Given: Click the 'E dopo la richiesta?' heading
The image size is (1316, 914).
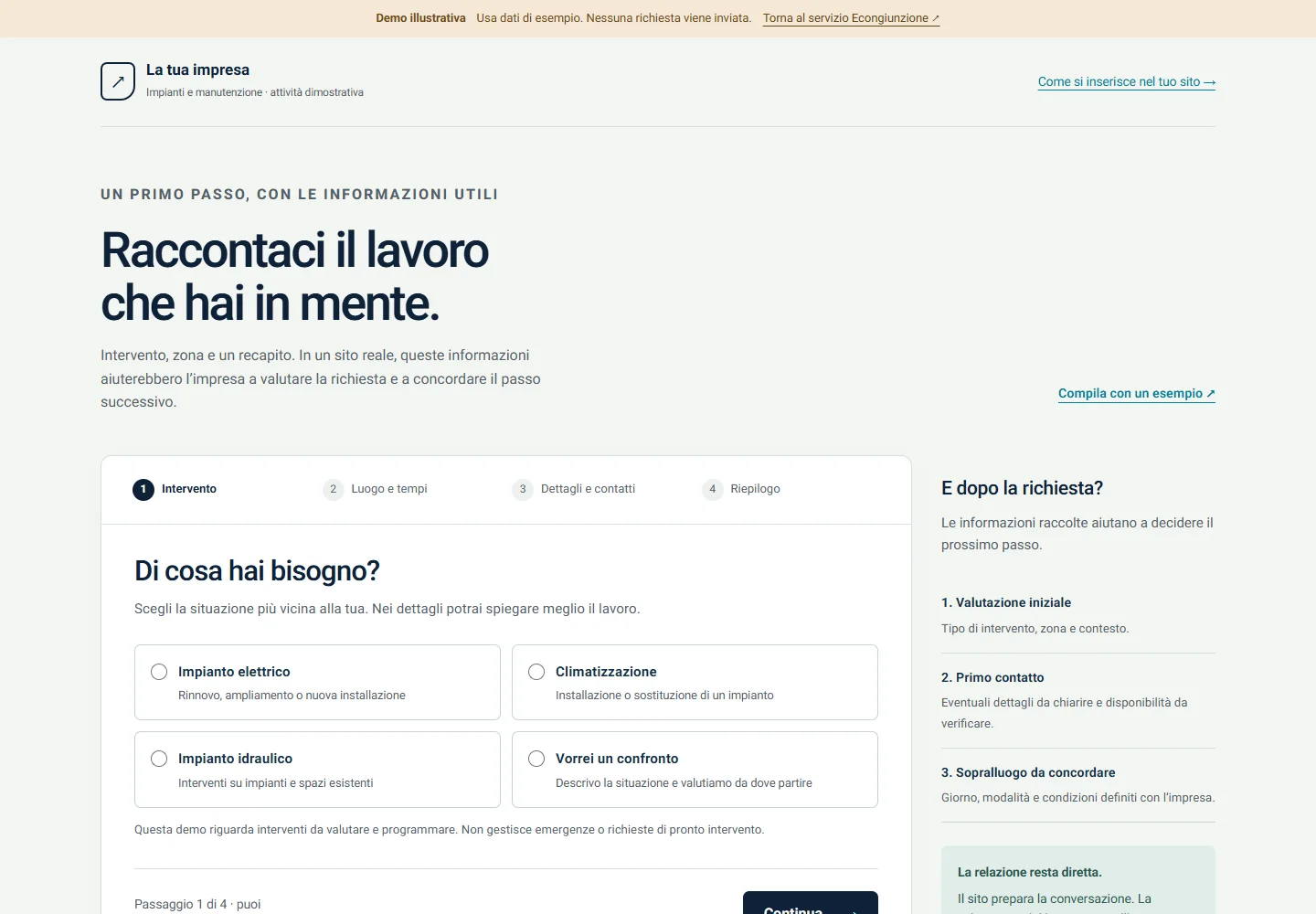Looking at the screenshot, I should pos(1023,488).
